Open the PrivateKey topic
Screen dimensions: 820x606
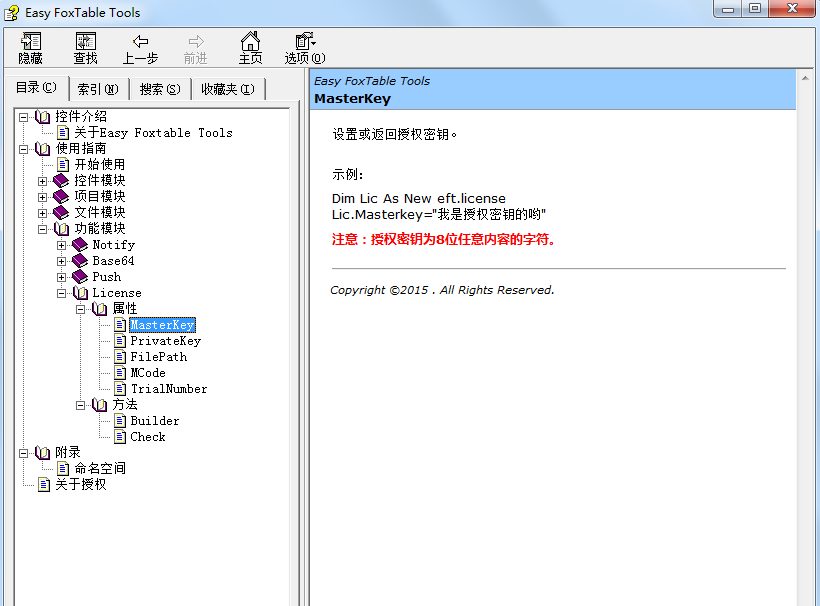pyautogui.click(x=165, y=341)
